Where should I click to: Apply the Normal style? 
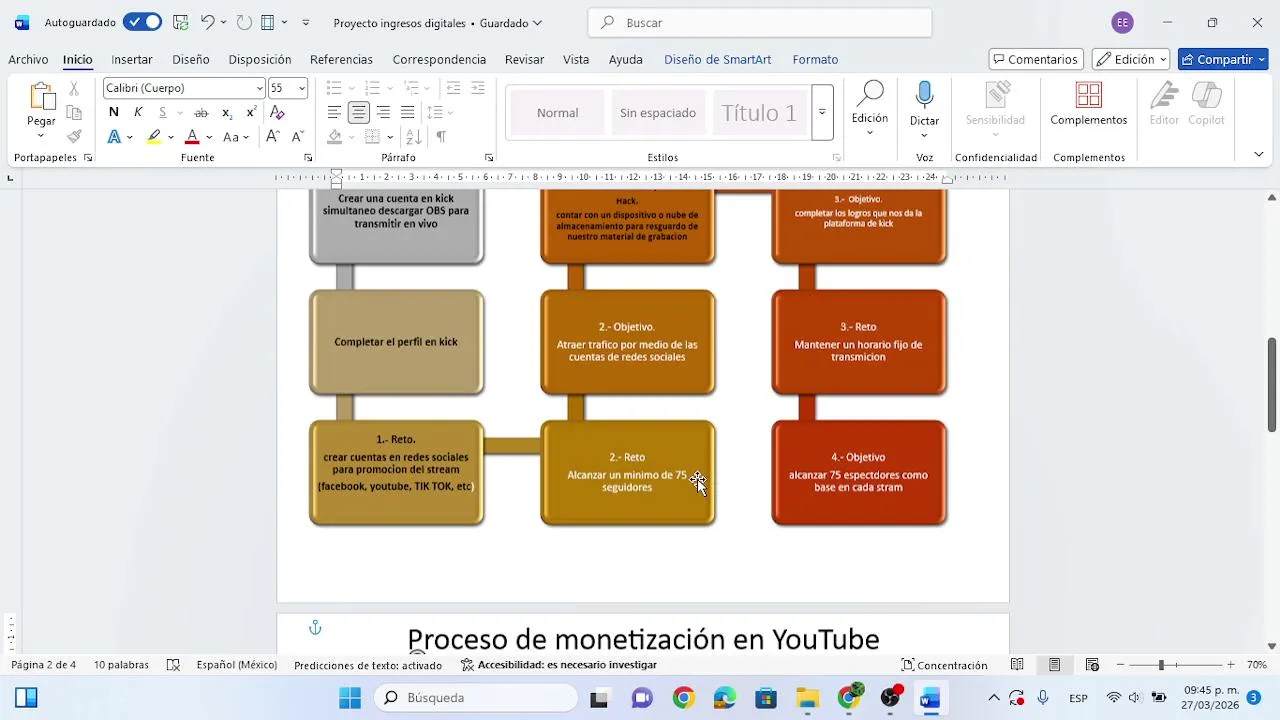point(557,113)
